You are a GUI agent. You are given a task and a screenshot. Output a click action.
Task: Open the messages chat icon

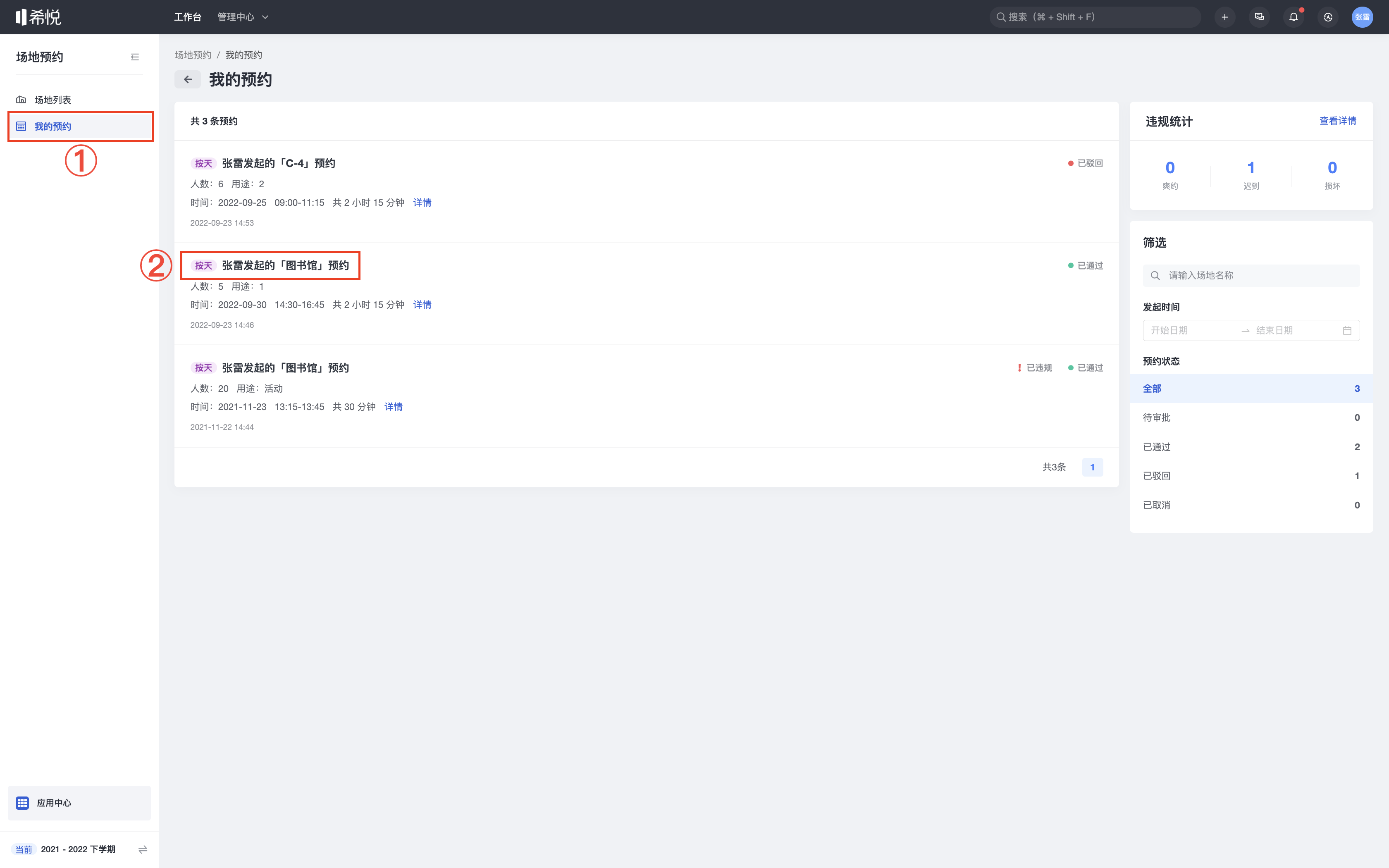(1259, 17)
